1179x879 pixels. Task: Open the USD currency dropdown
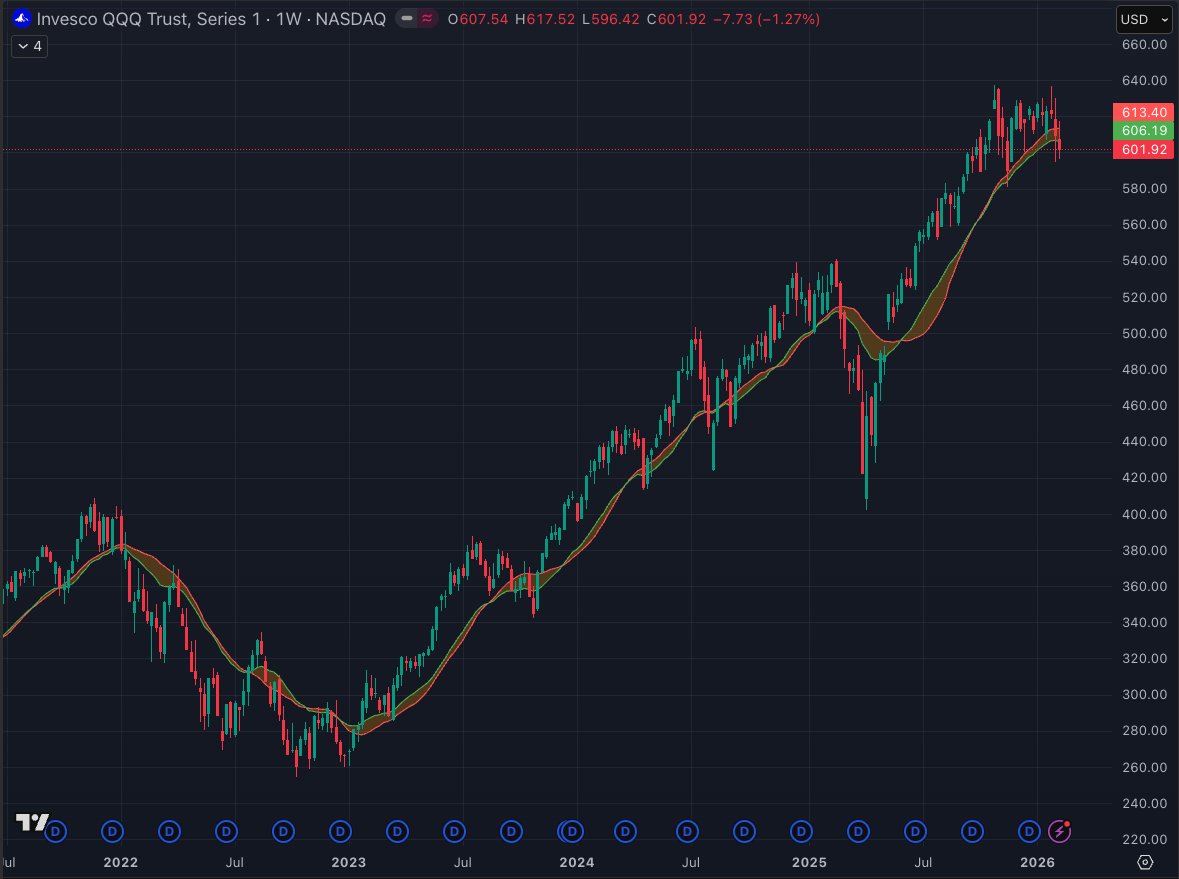1144,20
